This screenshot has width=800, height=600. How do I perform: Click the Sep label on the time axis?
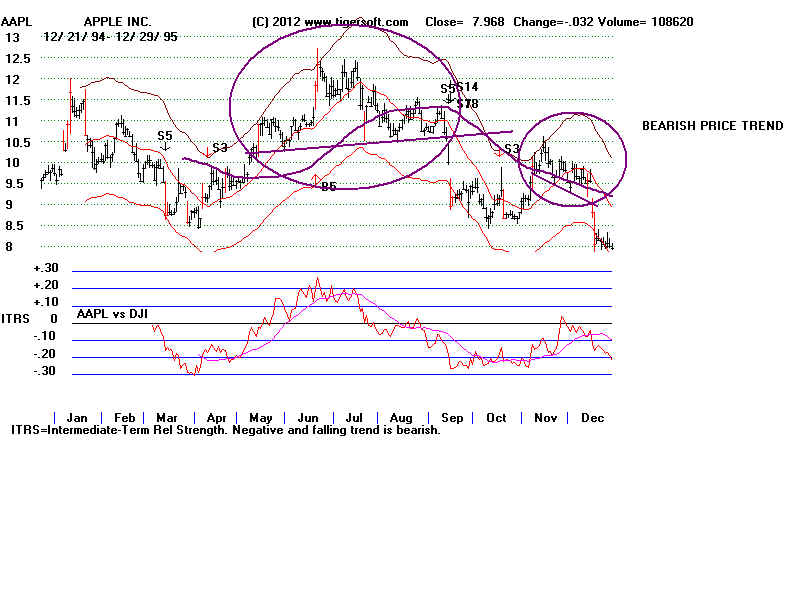pos(451,417)
